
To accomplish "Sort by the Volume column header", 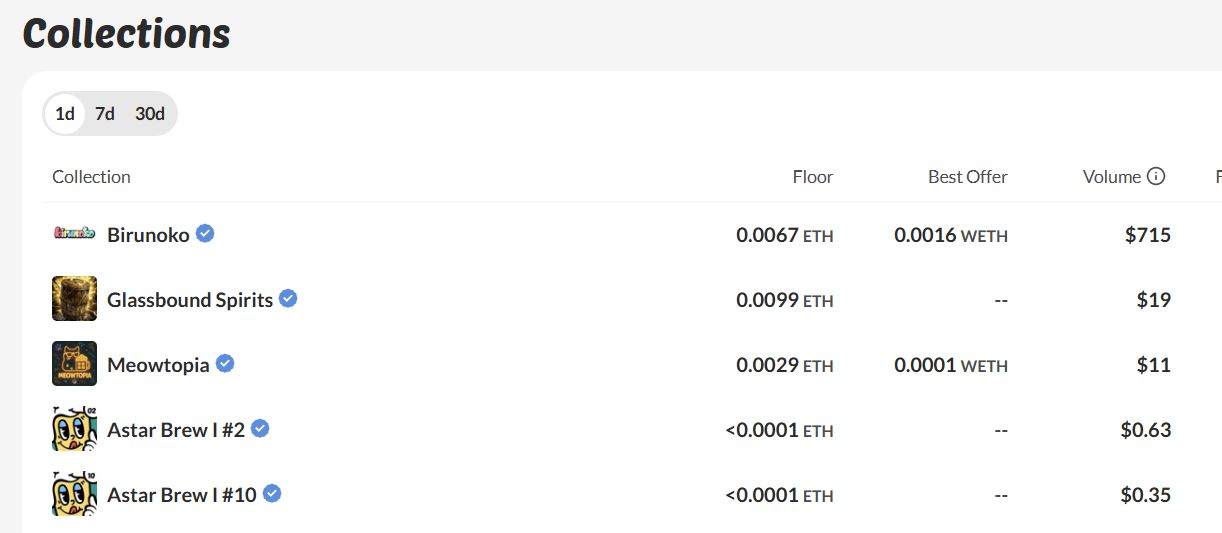I will (1111, 177).
